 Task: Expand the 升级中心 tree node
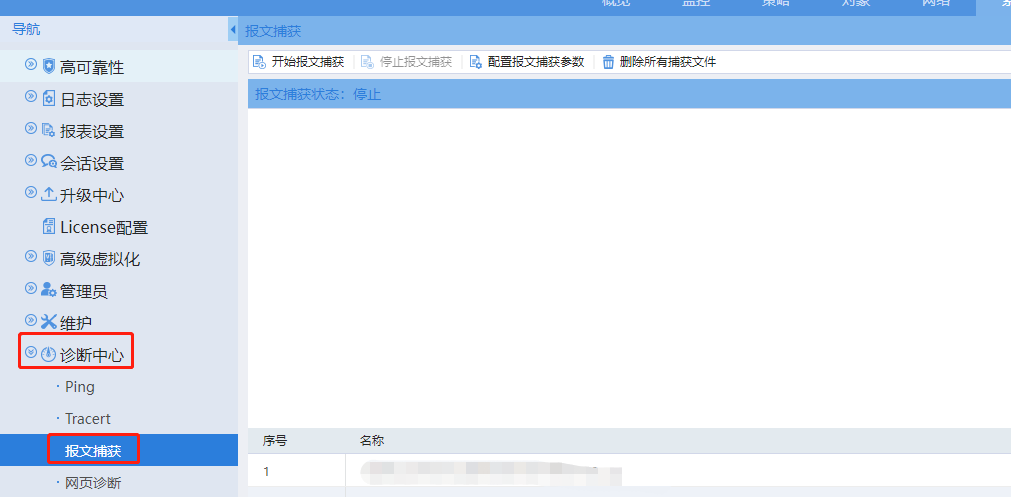tap(30, 192)
